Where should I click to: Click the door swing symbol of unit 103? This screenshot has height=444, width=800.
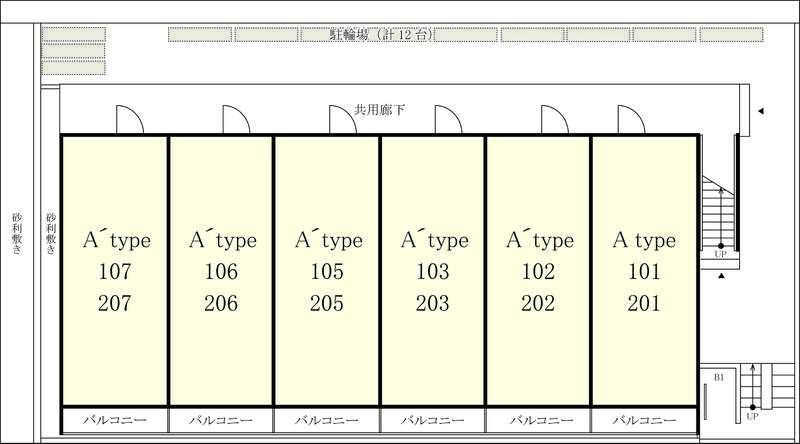point(448,119)
